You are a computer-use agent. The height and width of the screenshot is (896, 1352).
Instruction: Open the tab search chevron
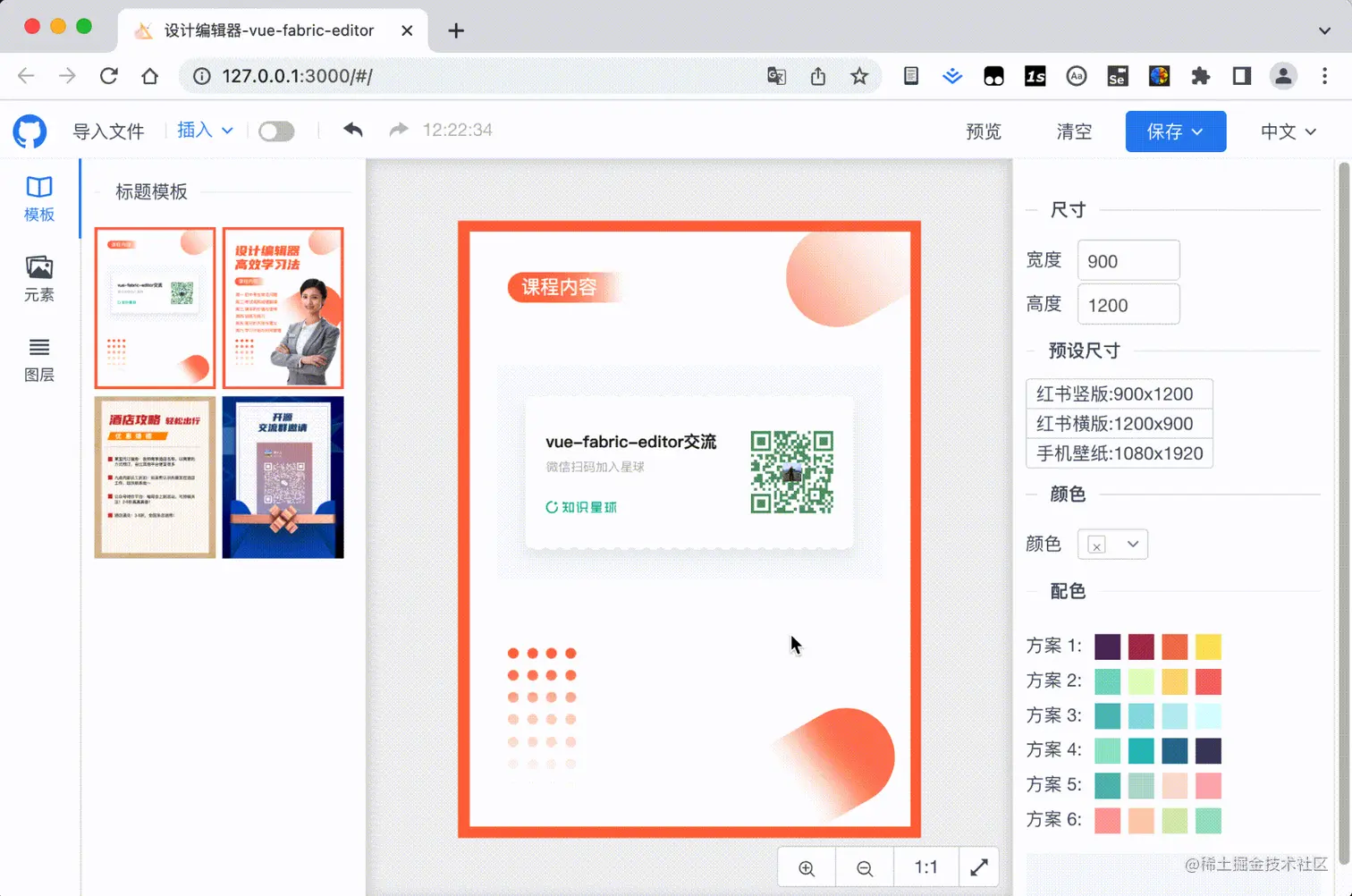click(1324, 30)
